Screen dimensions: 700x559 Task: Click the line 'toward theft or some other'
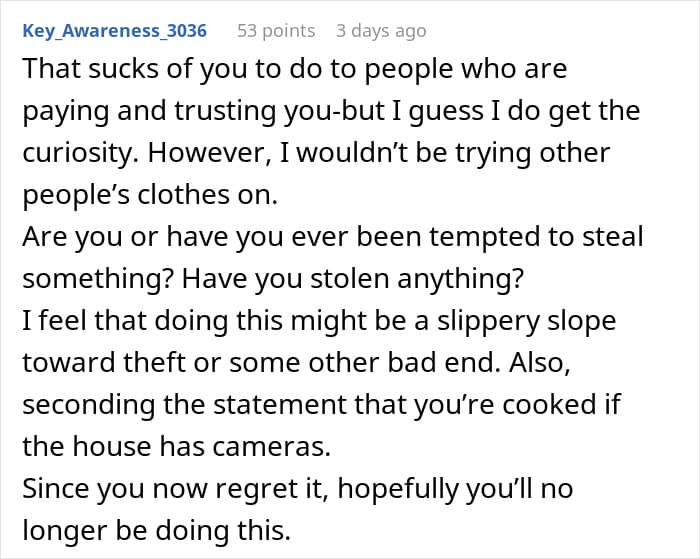296,363
